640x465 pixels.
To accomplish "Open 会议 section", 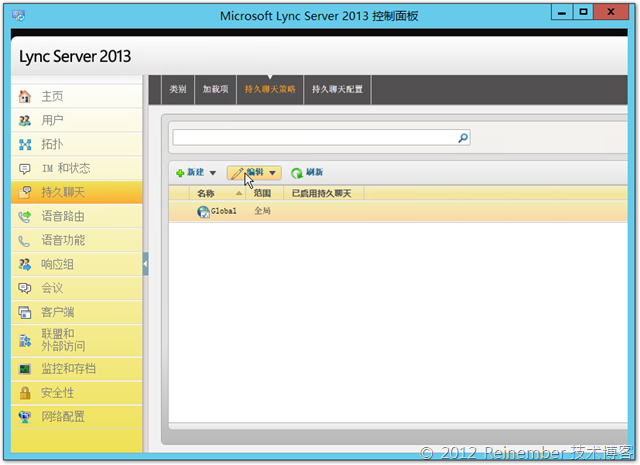I will coord(77,288).
